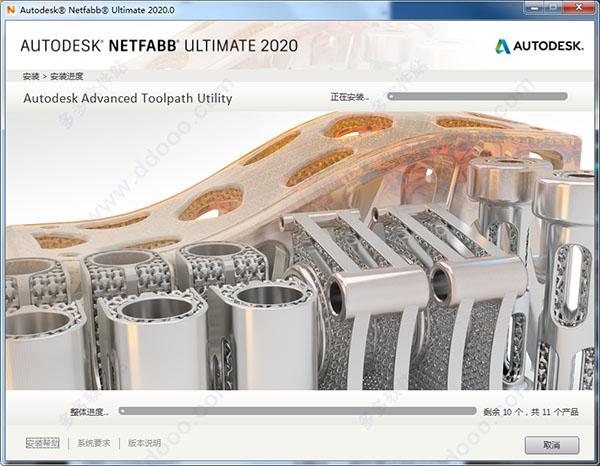
Task: Click the 安装 > 安装进度 breadcrumb text
Action: 53,76
